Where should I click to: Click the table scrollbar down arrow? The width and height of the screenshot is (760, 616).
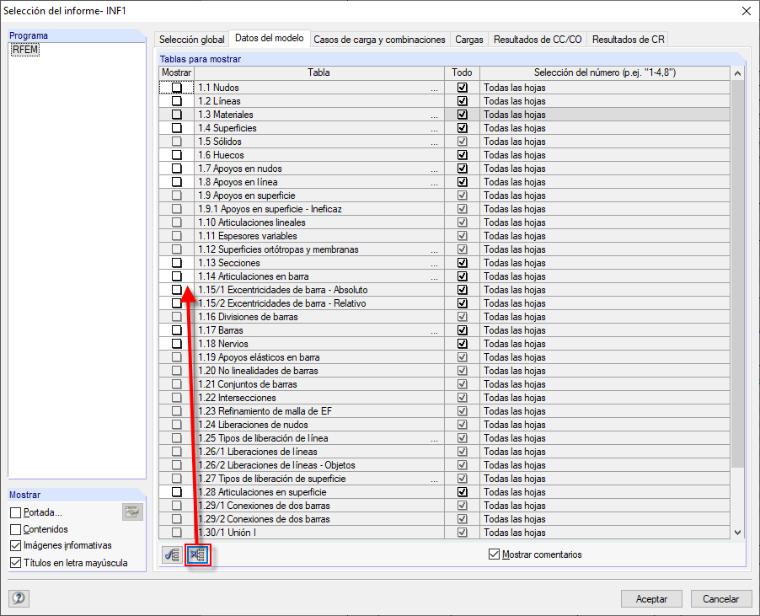point(737,532)
